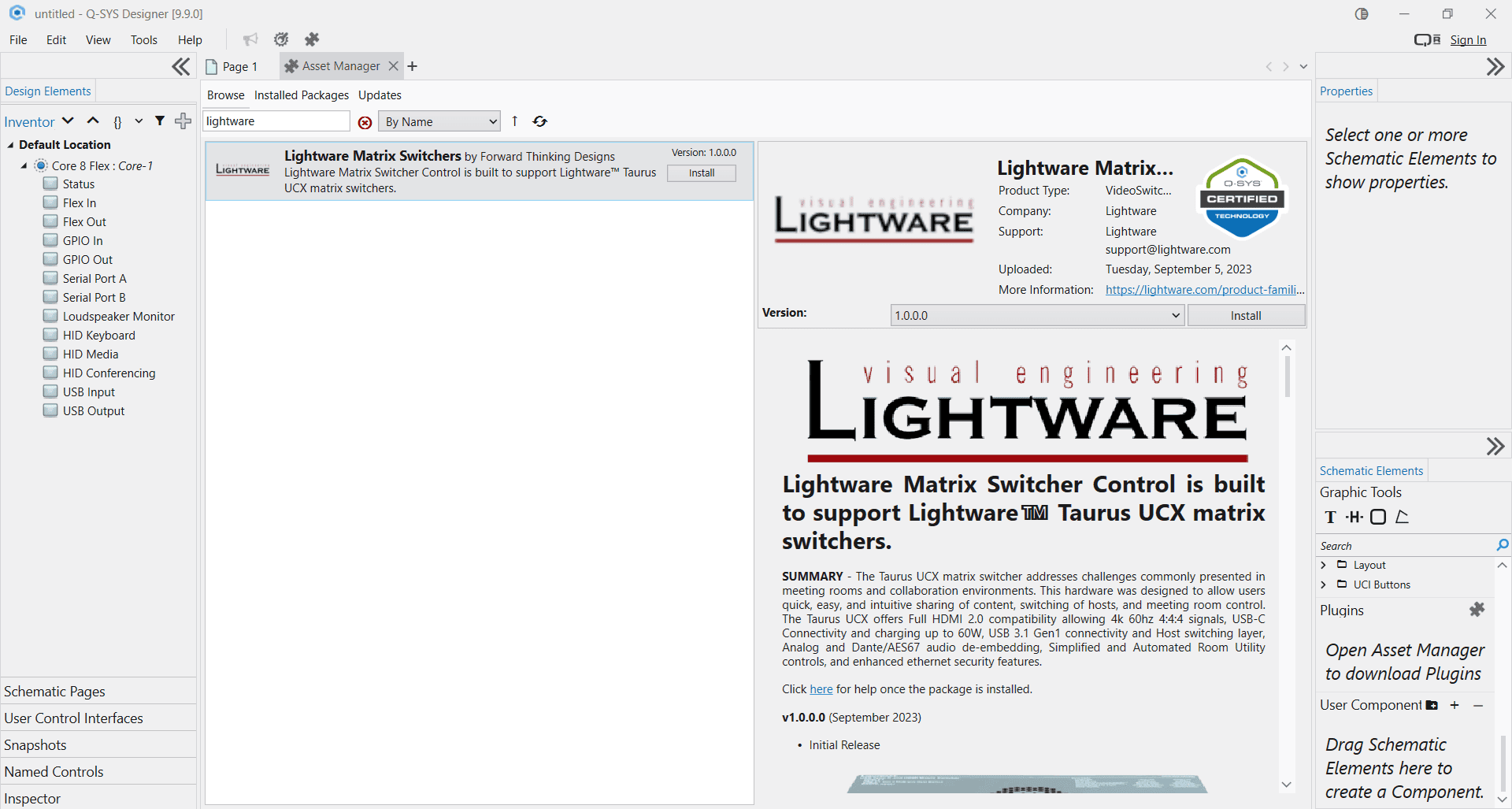Click the announcements megaphone icon
This screenshot has width=1512, height=809.
[250, 39]
